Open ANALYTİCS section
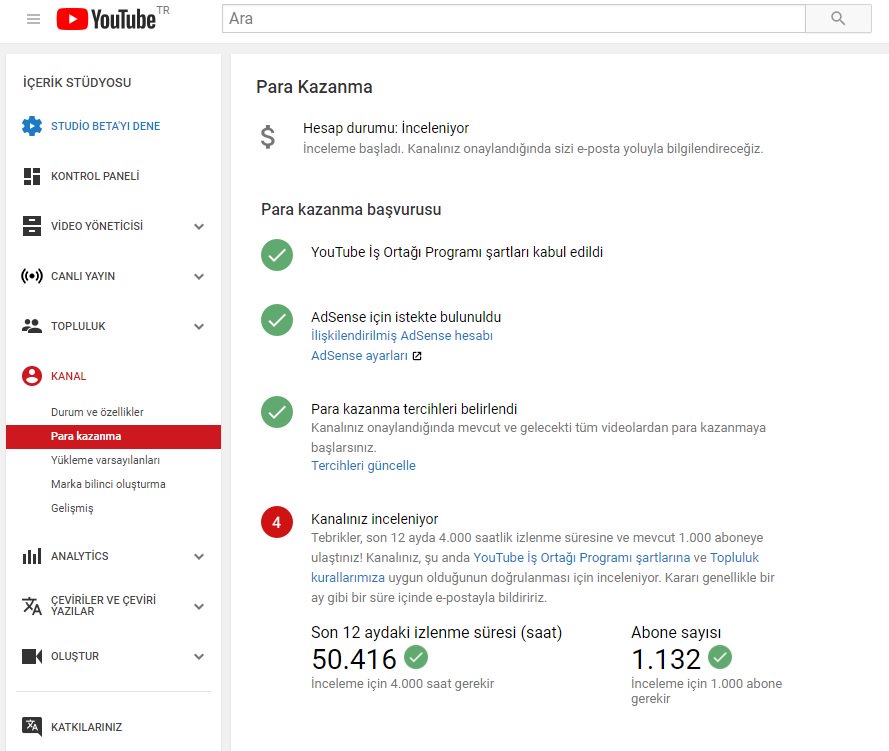 79,556
